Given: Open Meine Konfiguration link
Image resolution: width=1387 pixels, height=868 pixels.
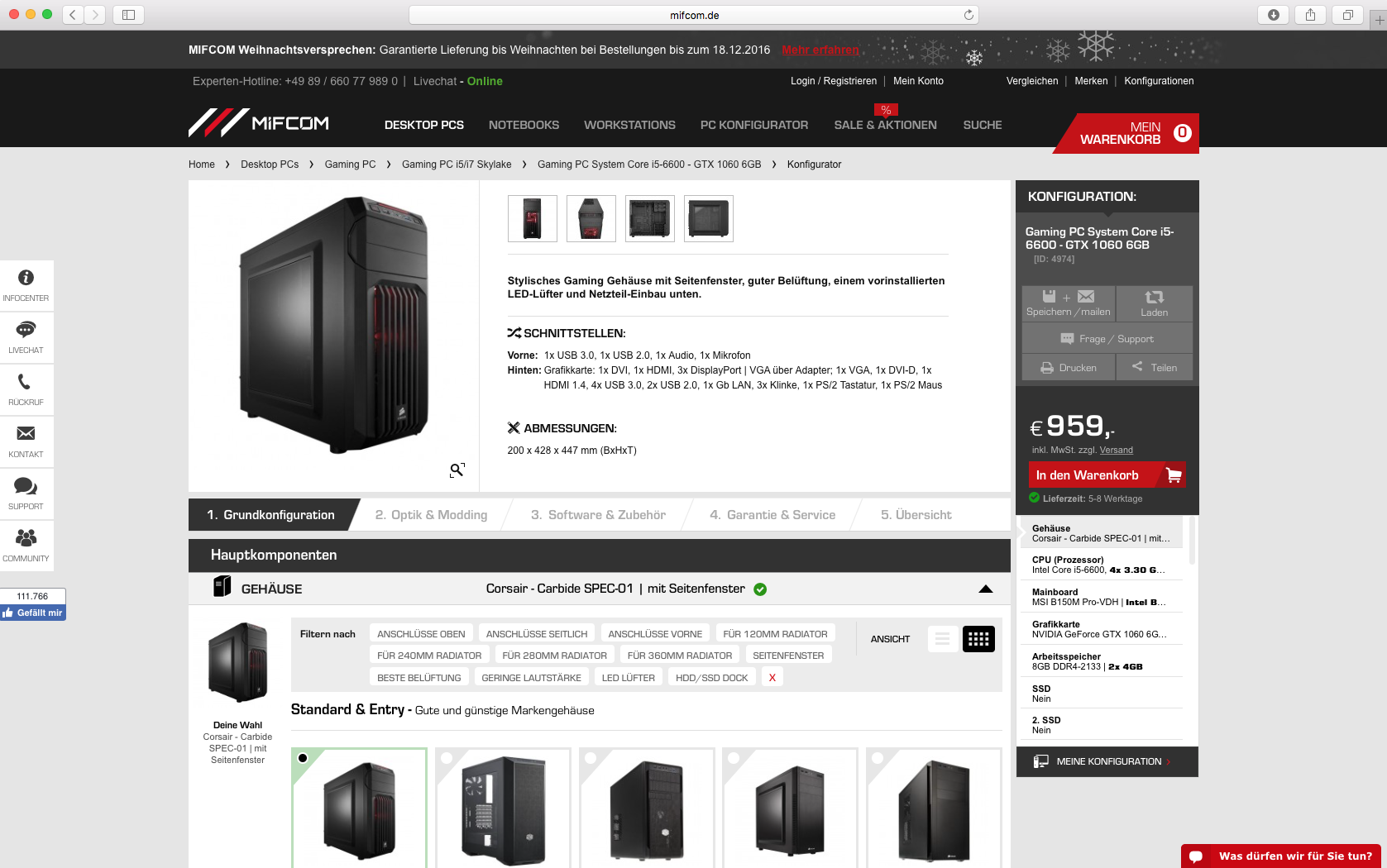Looking at the screenshot, I should [x=1107, y=761].
